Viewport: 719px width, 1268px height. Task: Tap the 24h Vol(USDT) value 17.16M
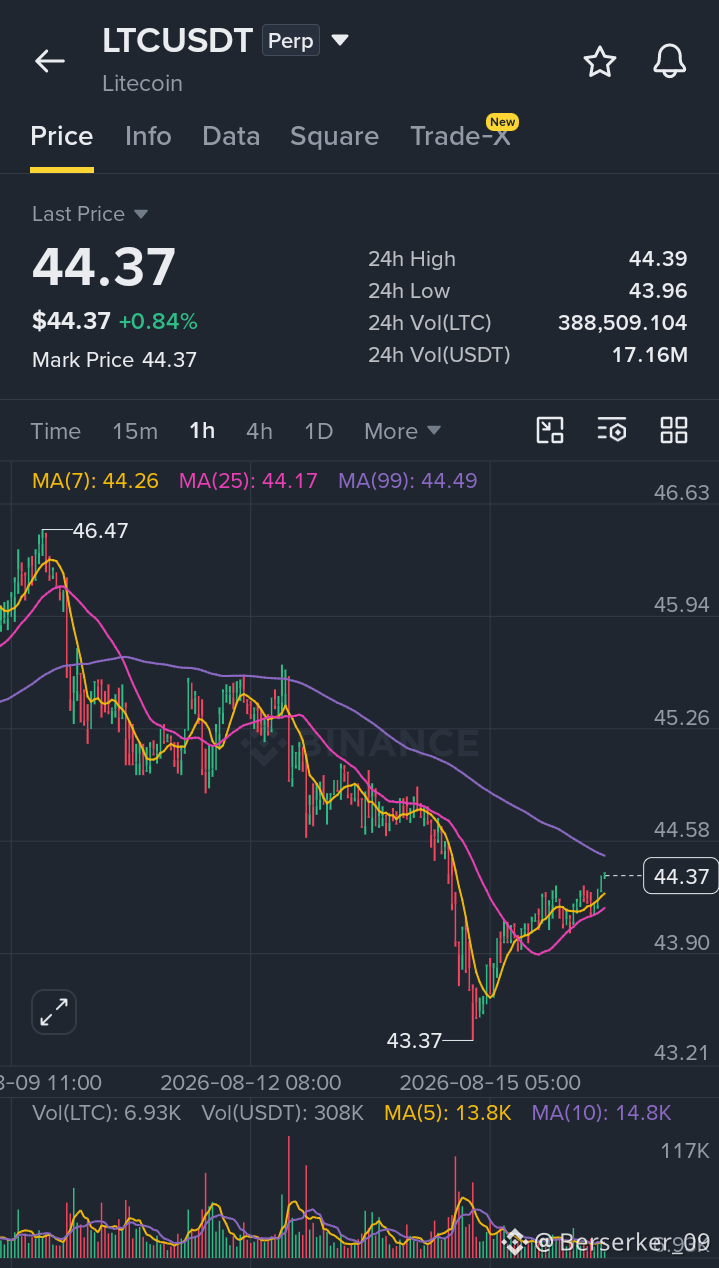tap(649, 355)
